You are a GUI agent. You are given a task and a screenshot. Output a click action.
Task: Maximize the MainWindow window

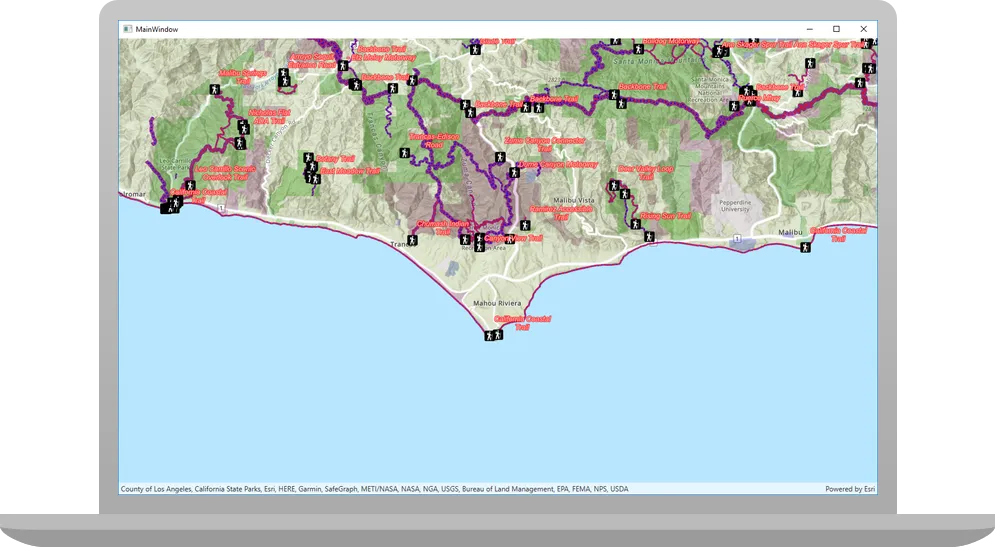(x=836, y=29)
